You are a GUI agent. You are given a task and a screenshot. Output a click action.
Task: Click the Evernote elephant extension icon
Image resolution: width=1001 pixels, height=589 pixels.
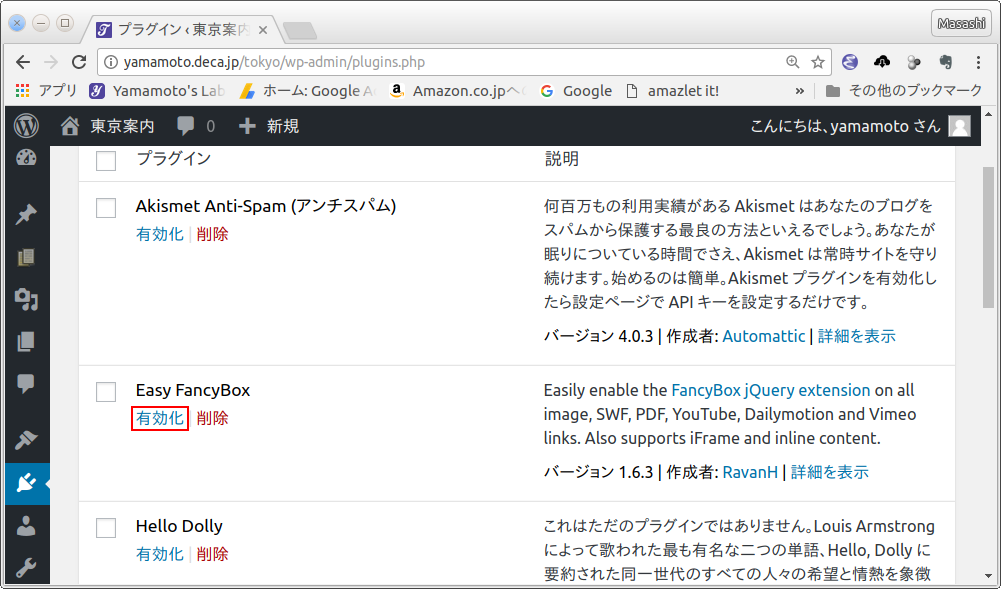point(946,62)
